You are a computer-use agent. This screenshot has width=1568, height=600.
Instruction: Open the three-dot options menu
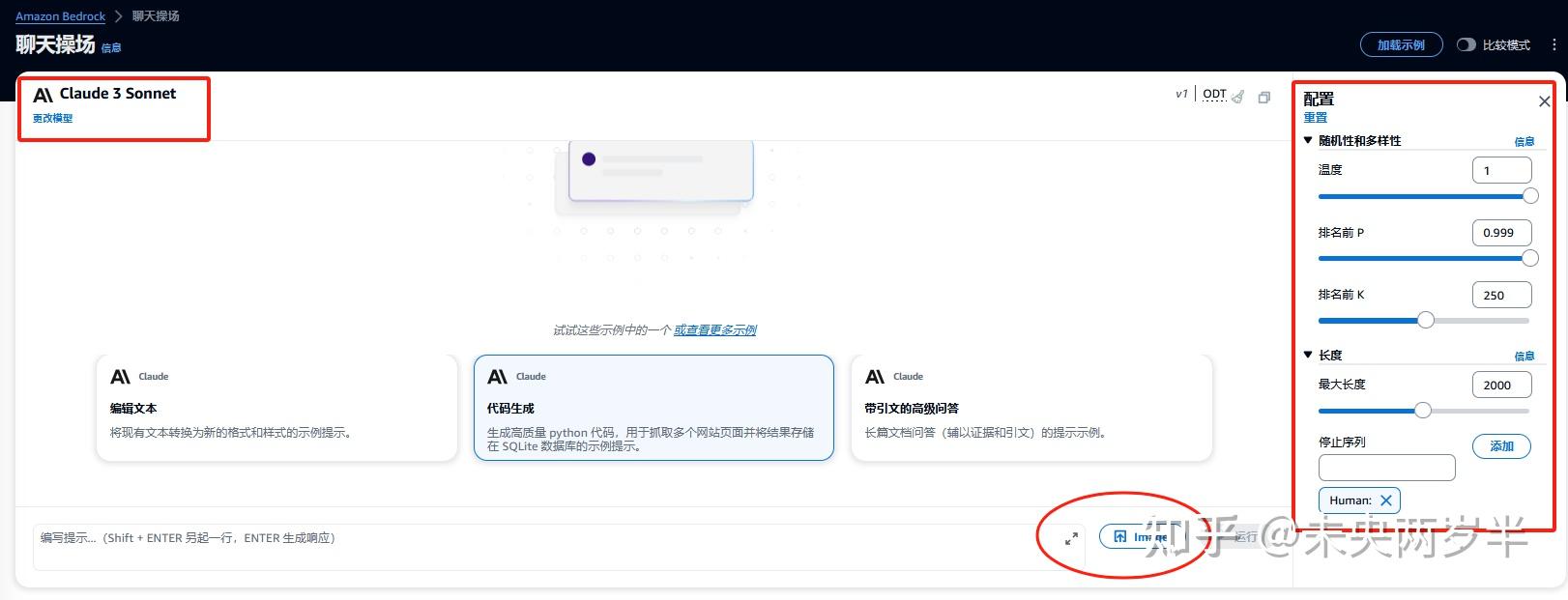1553,44
